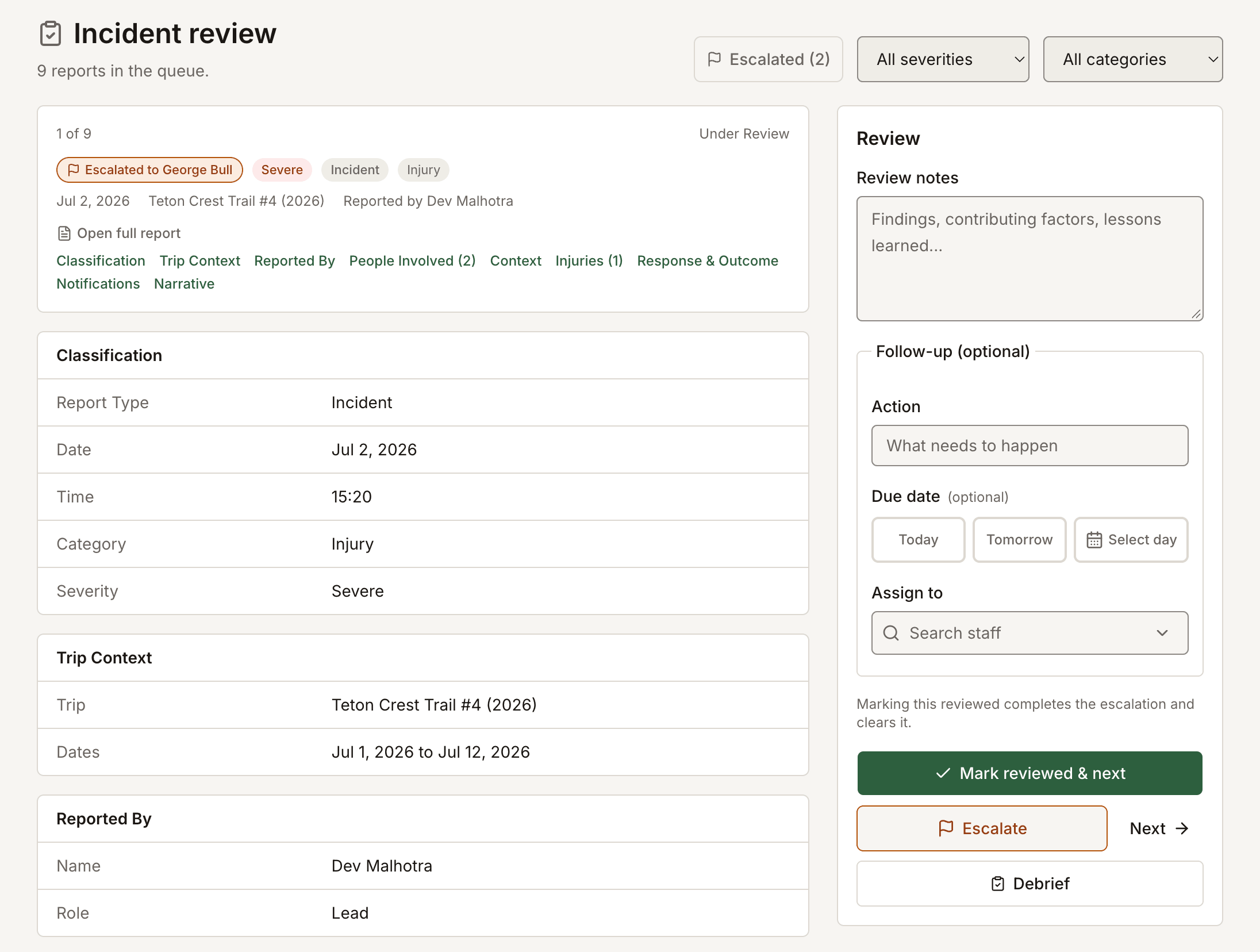Viewport: 1260px width, 952px height.
Task: Jump to Response & Outcome section
Action: pyautogui.click(x=708, y=261)
